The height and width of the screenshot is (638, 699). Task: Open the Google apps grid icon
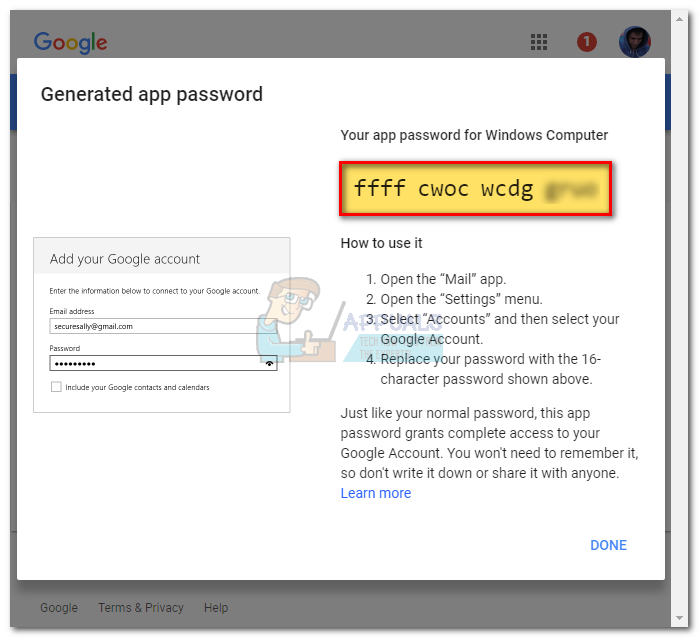coord(539,42)
